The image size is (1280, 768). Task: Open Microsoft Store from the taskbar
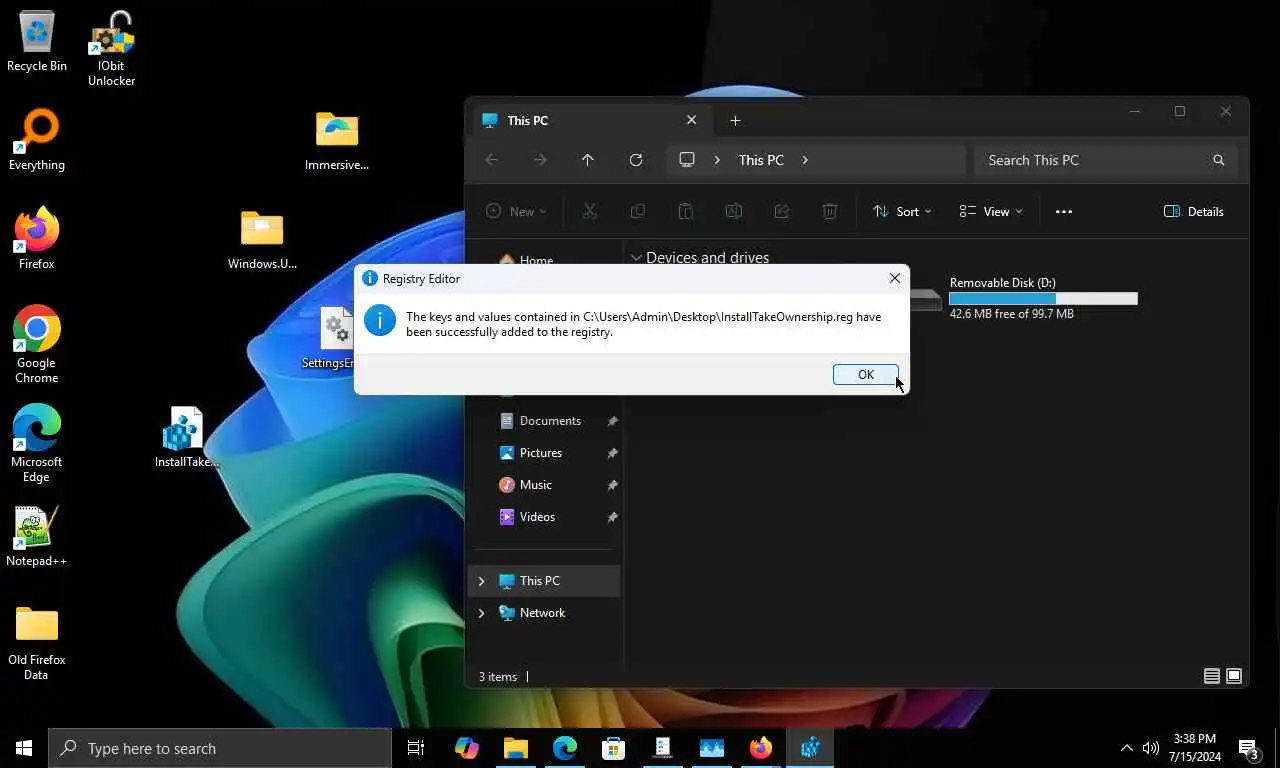pos(613,748)
